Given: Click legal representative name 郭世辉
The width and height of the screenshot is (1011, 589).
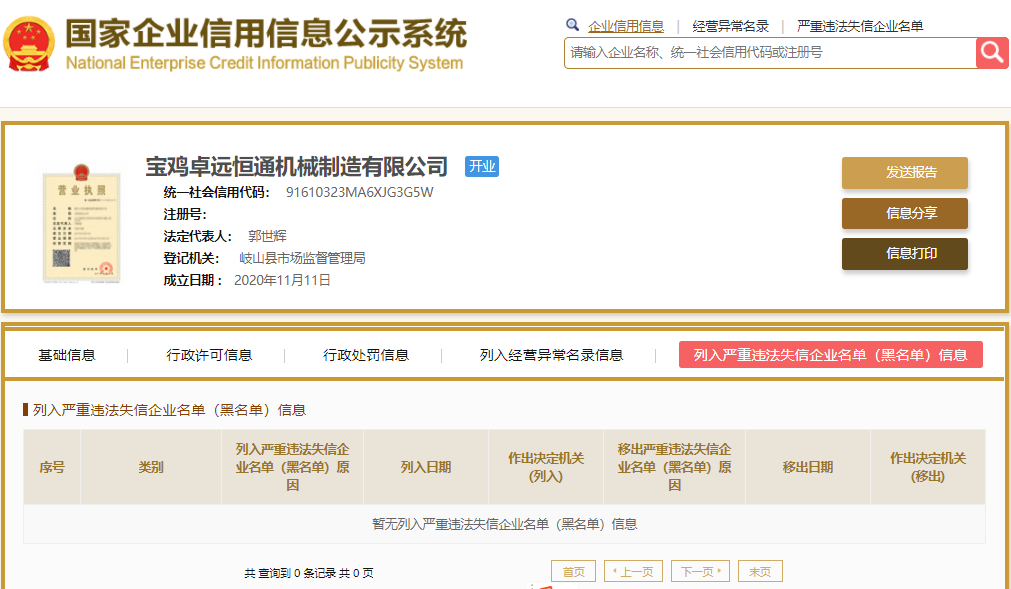Looking at the screenshot, I should (x=267, y=236).
